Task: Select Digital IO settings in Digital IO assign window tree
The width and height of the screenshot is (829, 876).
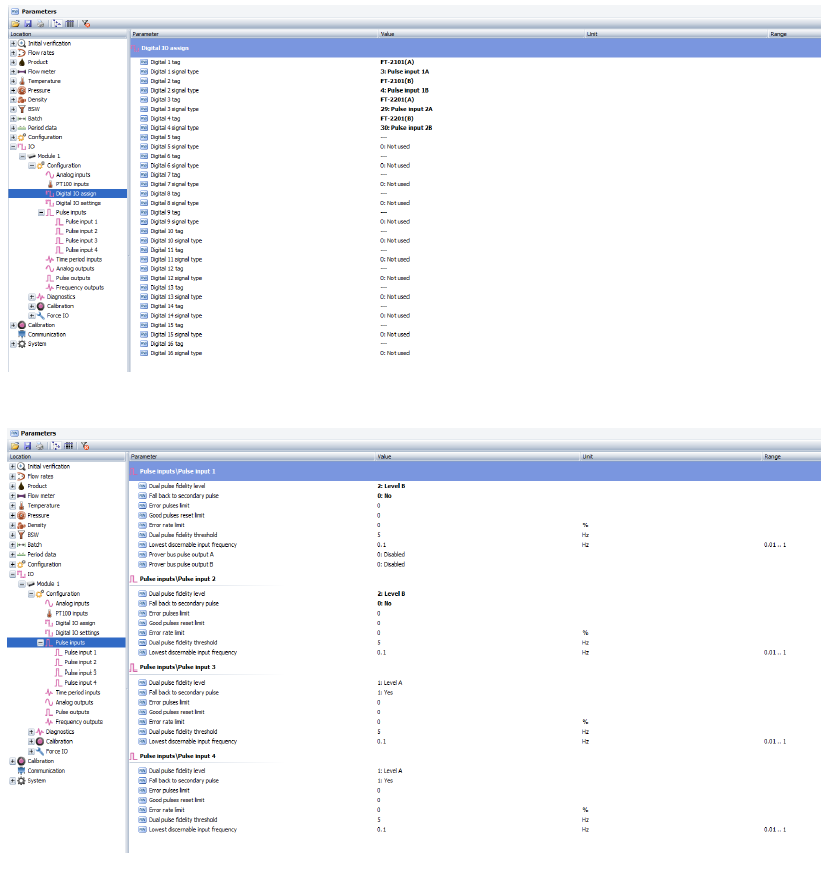Action: [x=78, y=203]
